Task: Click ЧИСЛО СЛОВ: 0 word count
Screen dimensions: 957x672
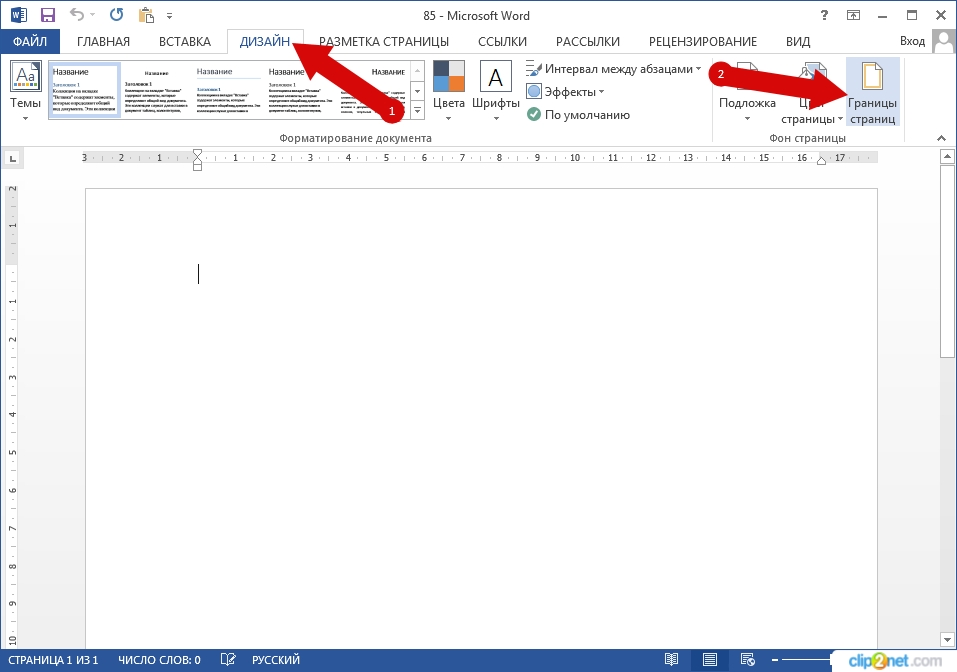Action: 159,660
